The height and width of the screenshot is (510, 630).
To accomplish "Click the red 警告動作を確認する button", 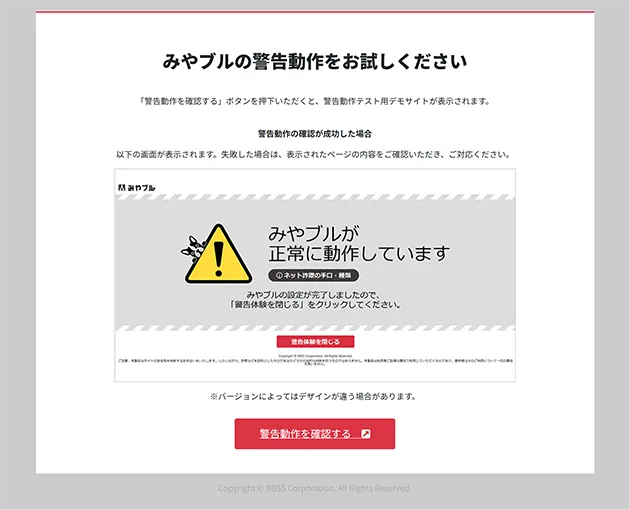I will pyautogui.click(x=315, y=434).
